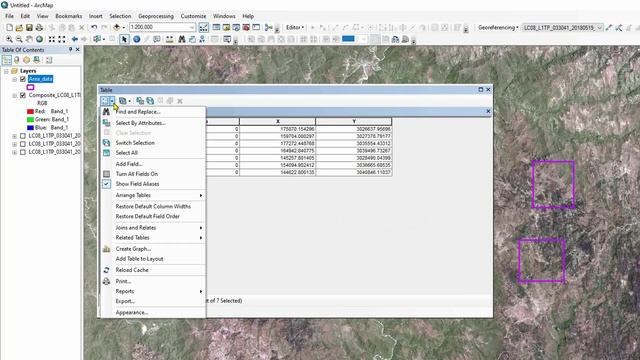
Task: Select the Zoom Out tool
Action: pos(19,39)
